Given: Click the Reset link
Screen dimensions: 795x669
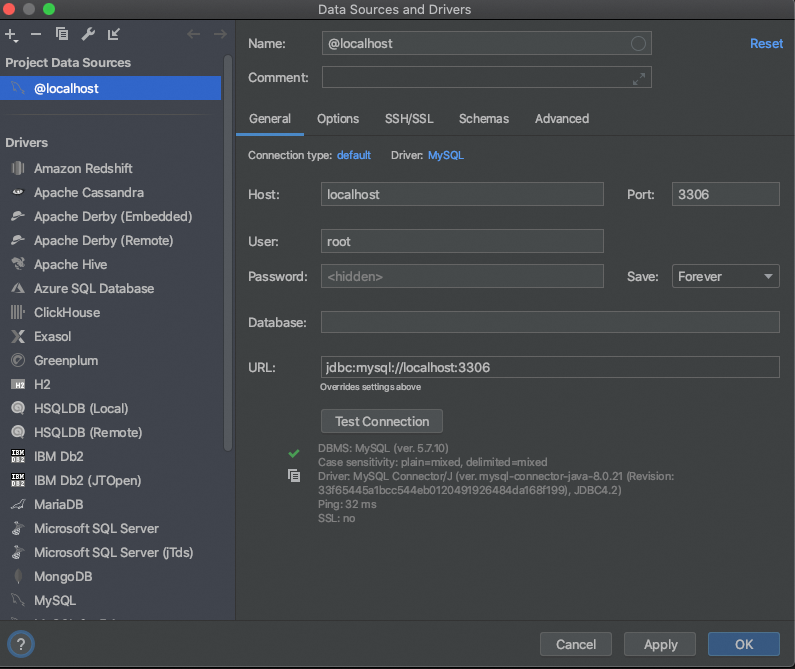Looking at the screenshot, I should [766, 44].
